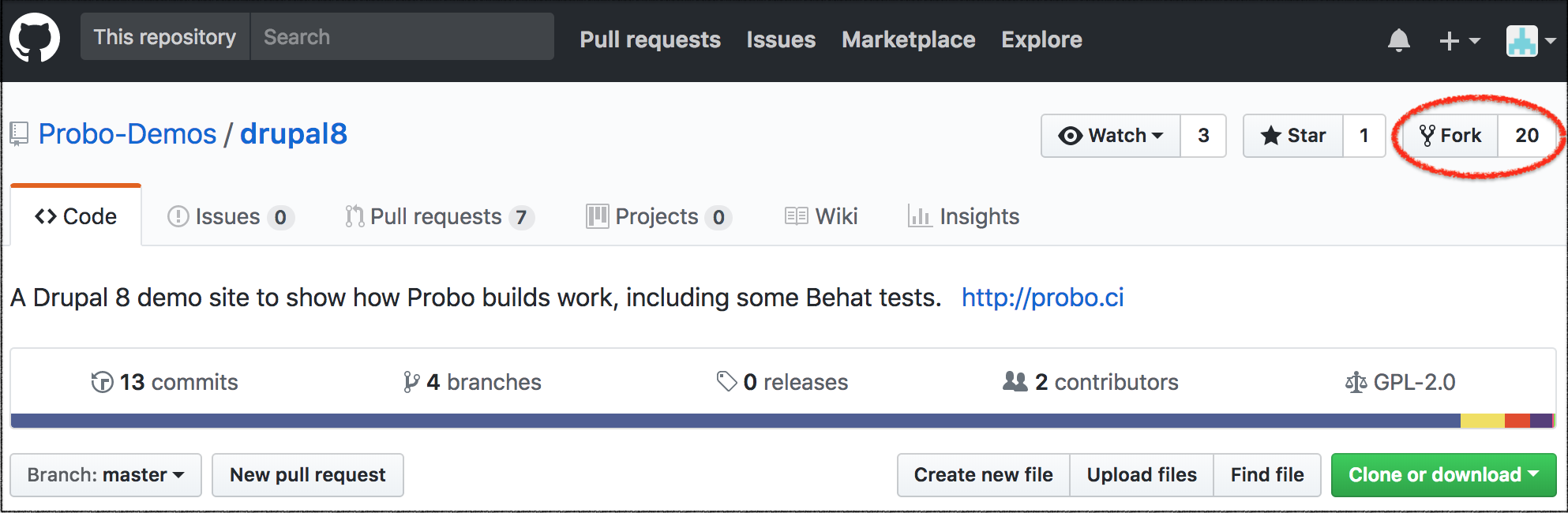Open the user avatar menu
1568x513 pixels.
click(x=1529, y=40)
